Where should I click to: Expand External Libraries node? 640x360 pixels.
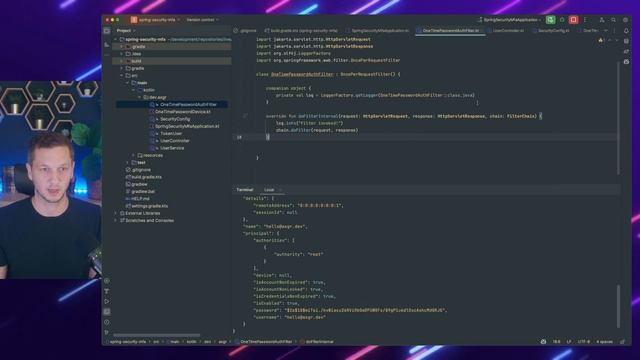(x=116, y=213)
